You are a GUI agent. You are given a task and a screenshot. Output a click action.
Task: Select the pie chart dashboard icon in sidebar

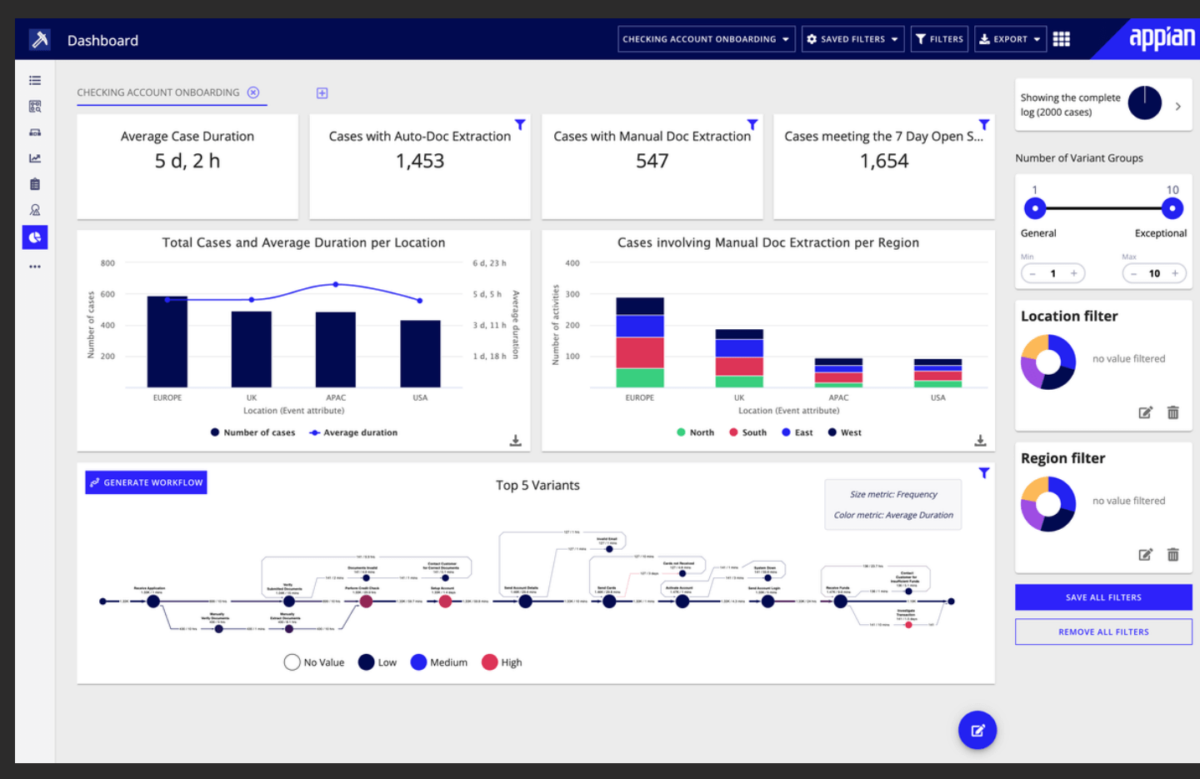click(x=34, y=237)
